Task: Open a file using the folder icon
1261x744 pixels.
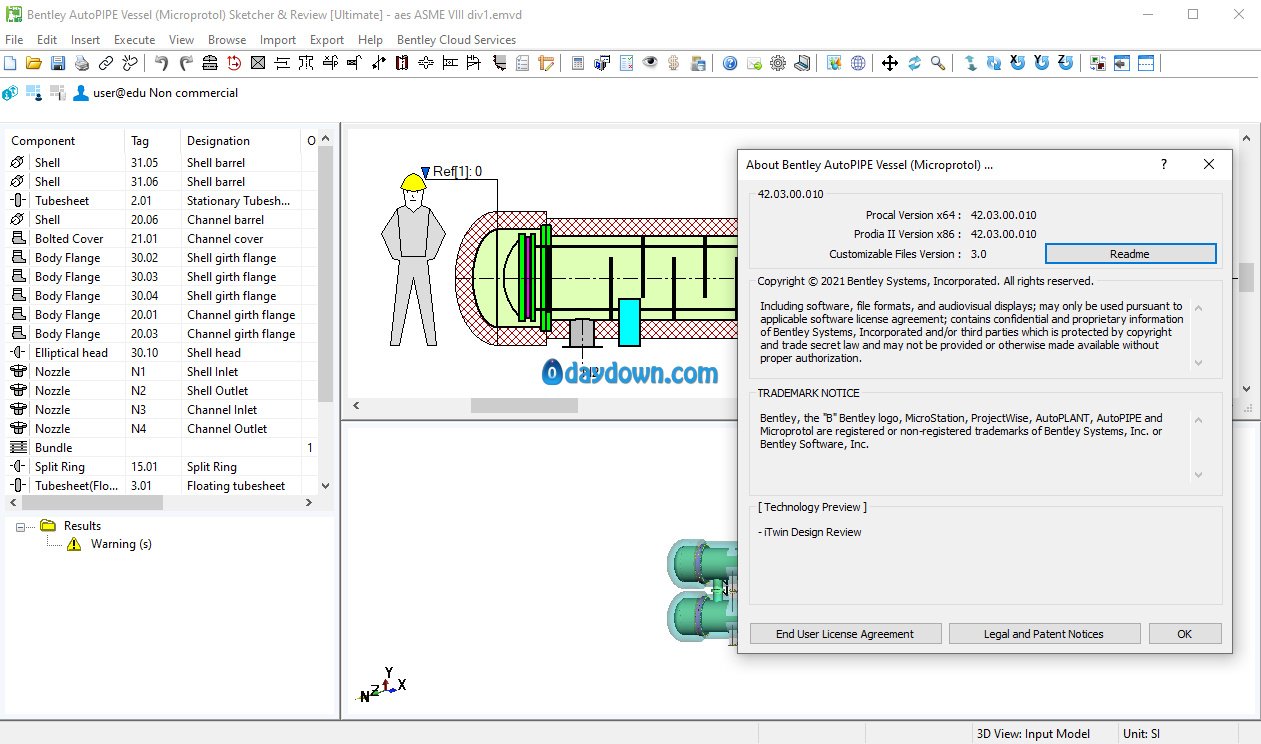Action: pyautogui.click(x=34, y=63)
